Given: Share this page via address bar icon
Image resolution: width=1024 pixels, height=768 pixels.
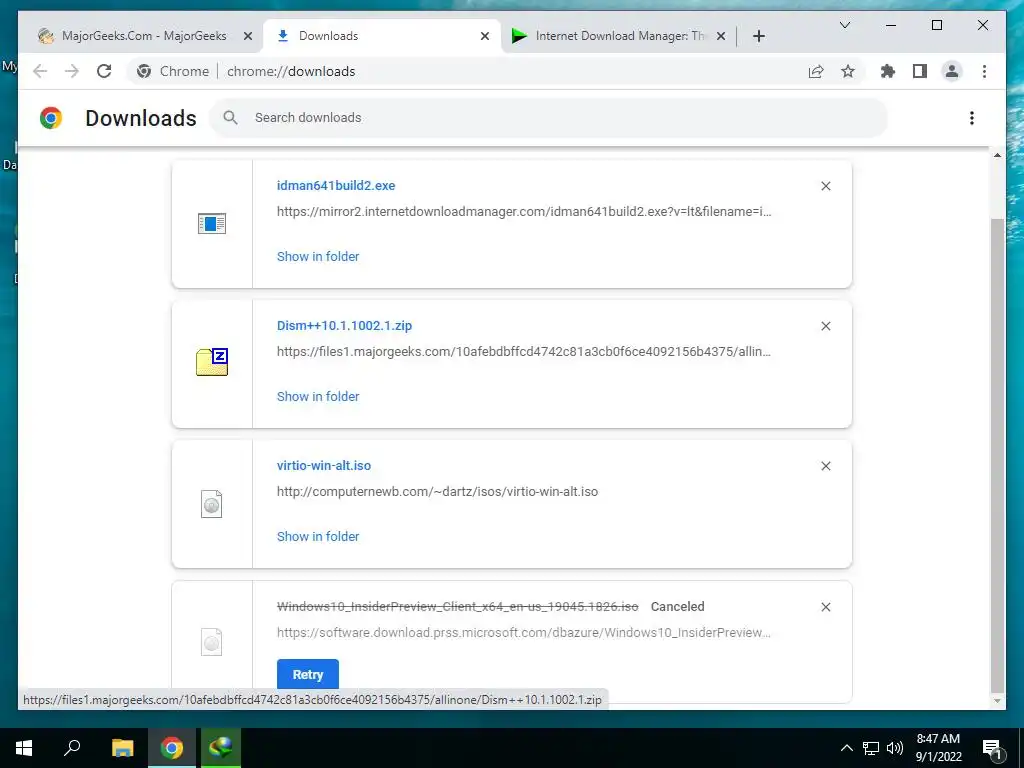Looking at the screenshot, I should [816, 71].
